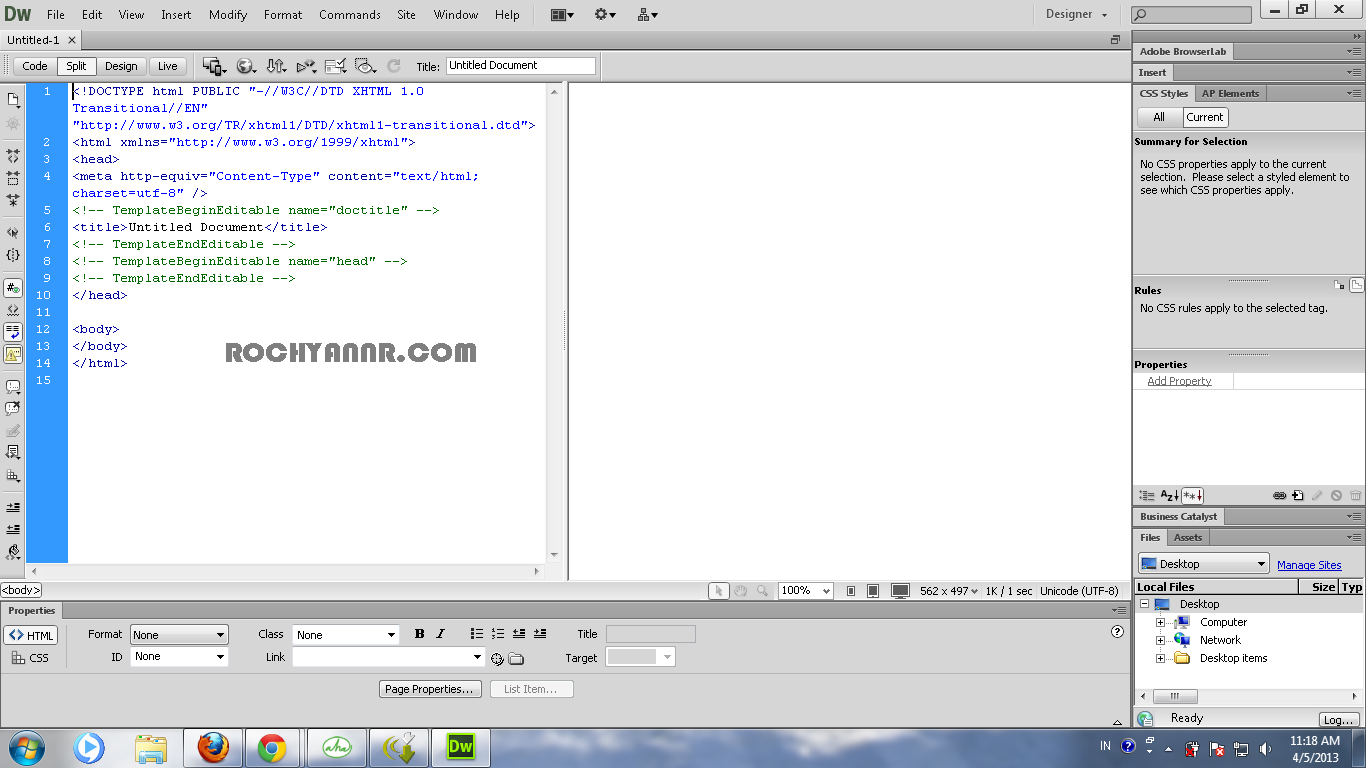This screenshot has width=1366, height=768.
Task: Click the body tag selector
Action: (x=21, y=590)
